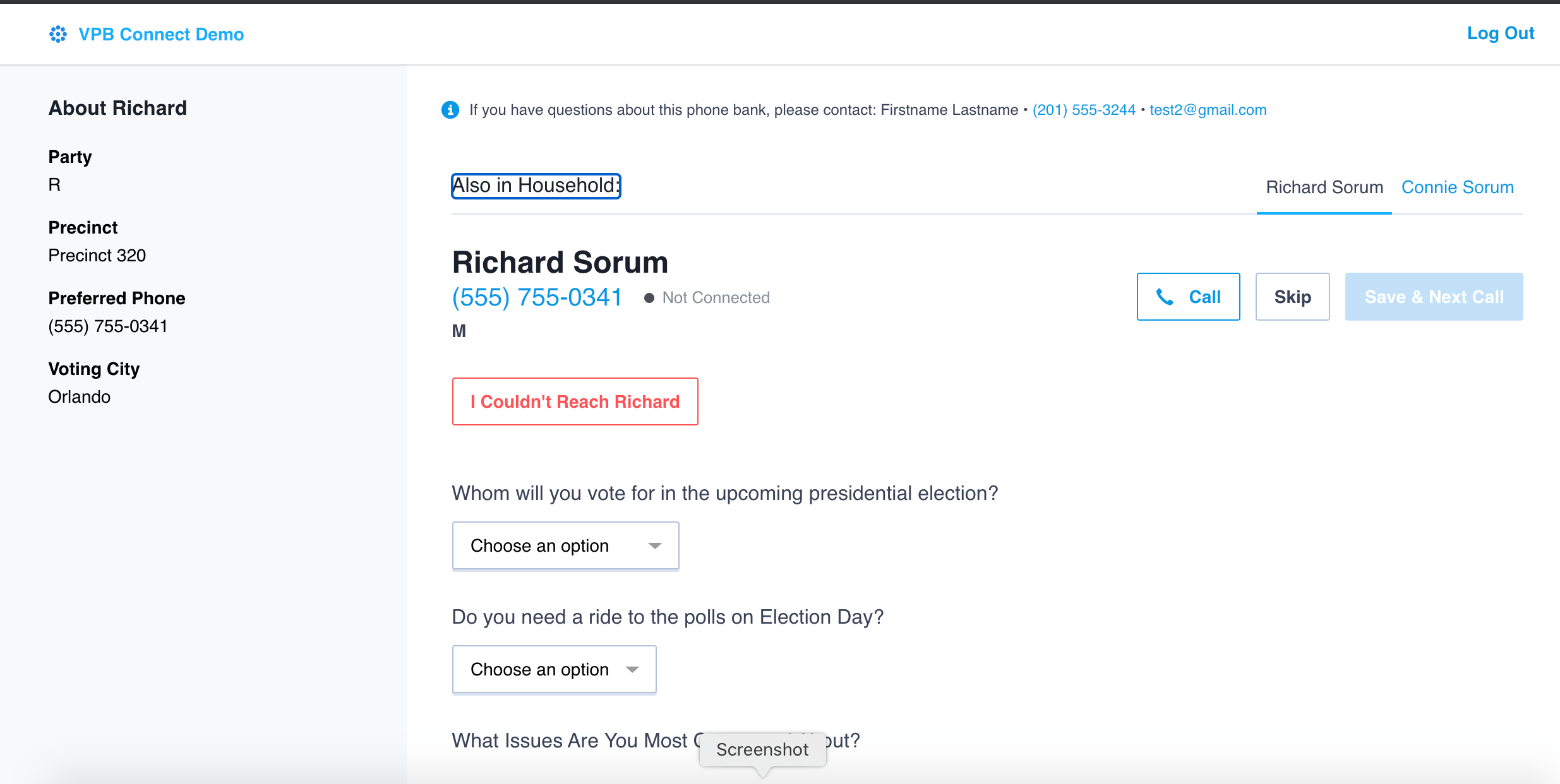Click the test2@gmail.com email link
This screenshot has height=784, width=1560.
pos(1208,110)
